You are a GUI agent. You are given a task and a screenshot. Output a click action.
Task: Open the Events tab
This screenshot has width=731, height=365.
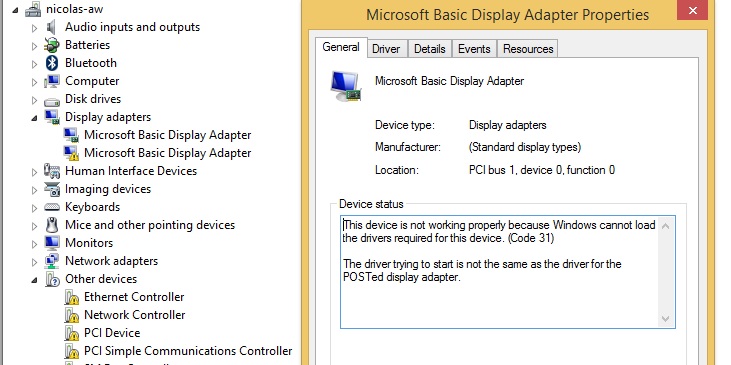[x=474, y=49]
